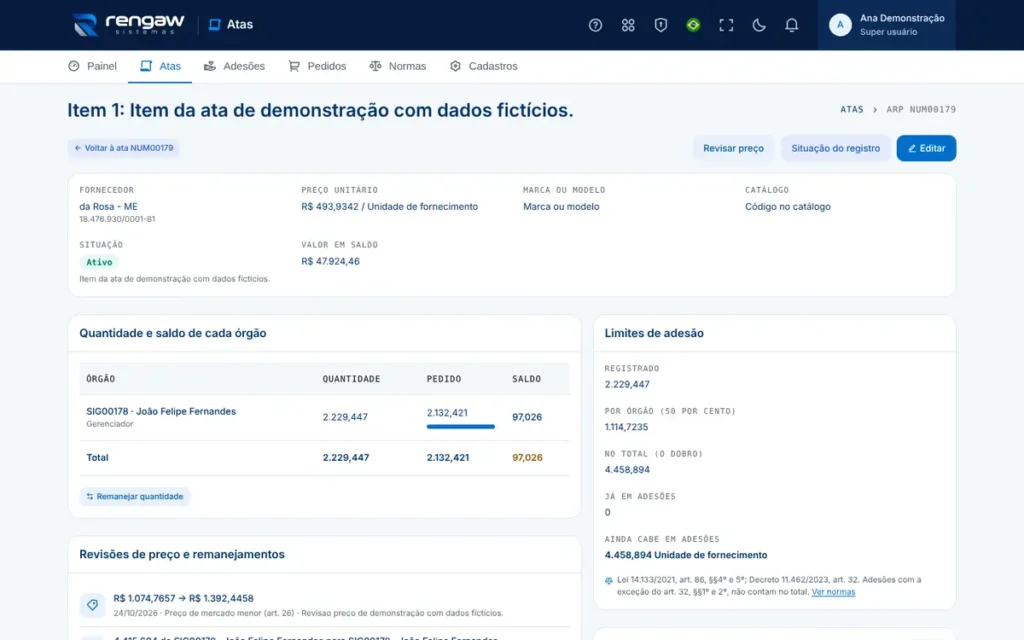The width and height of the screenshot is (1024, 640).
Task: Click the ATAS breadcrumb
Action: (x=852, y=110)
